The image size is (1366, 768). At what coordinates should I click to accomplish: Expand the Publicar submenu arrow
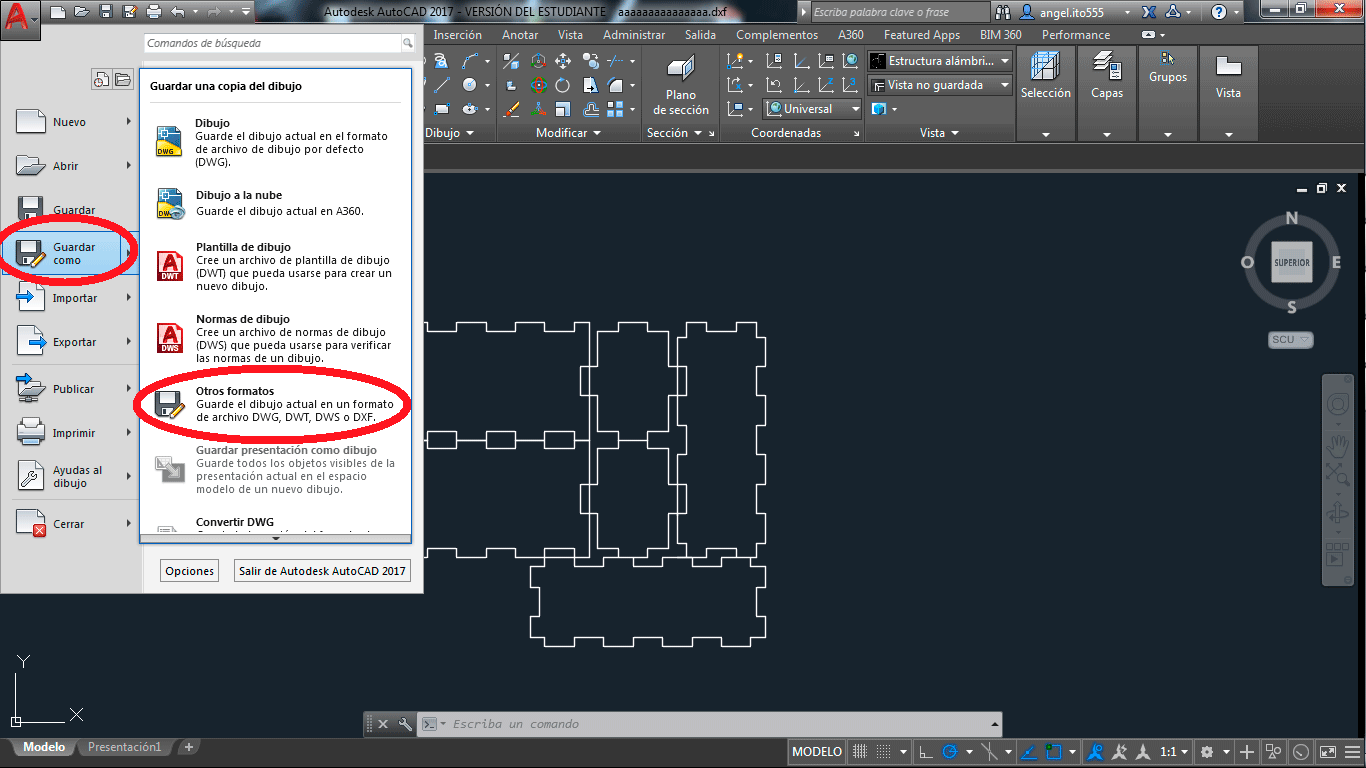coord(129,388)
